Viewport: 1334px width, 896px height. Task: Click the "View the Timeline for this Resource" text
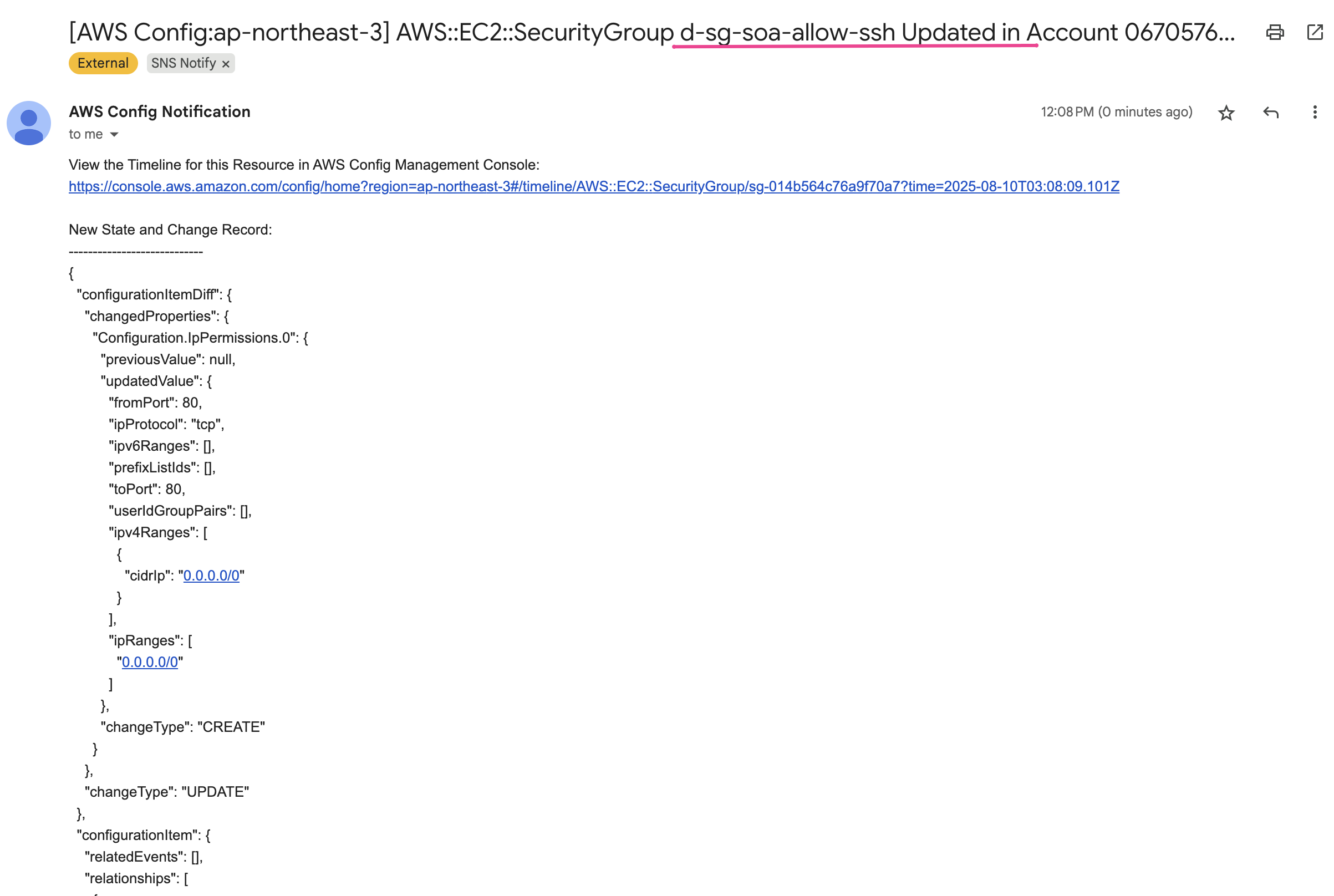(303, 165)
